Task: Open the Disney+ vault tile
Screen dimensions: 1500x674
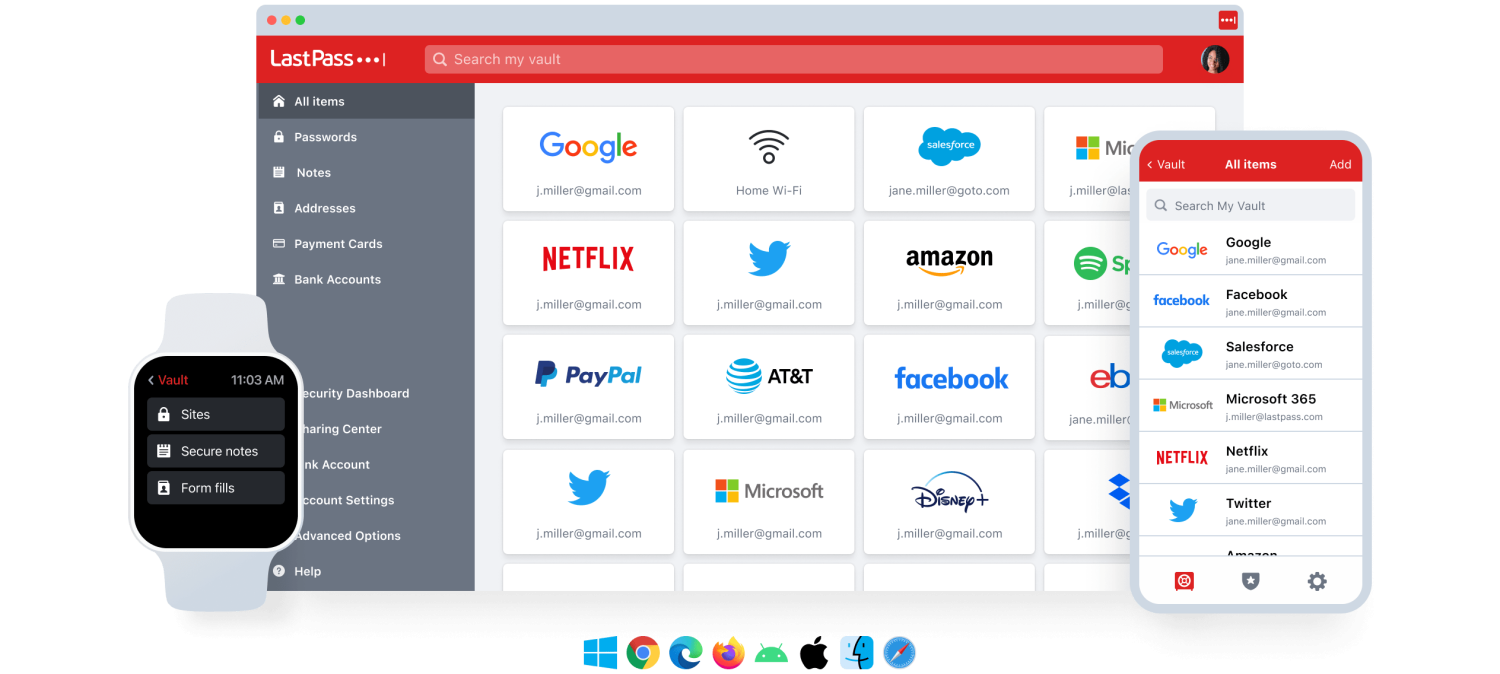Action: tap(949, 502)
